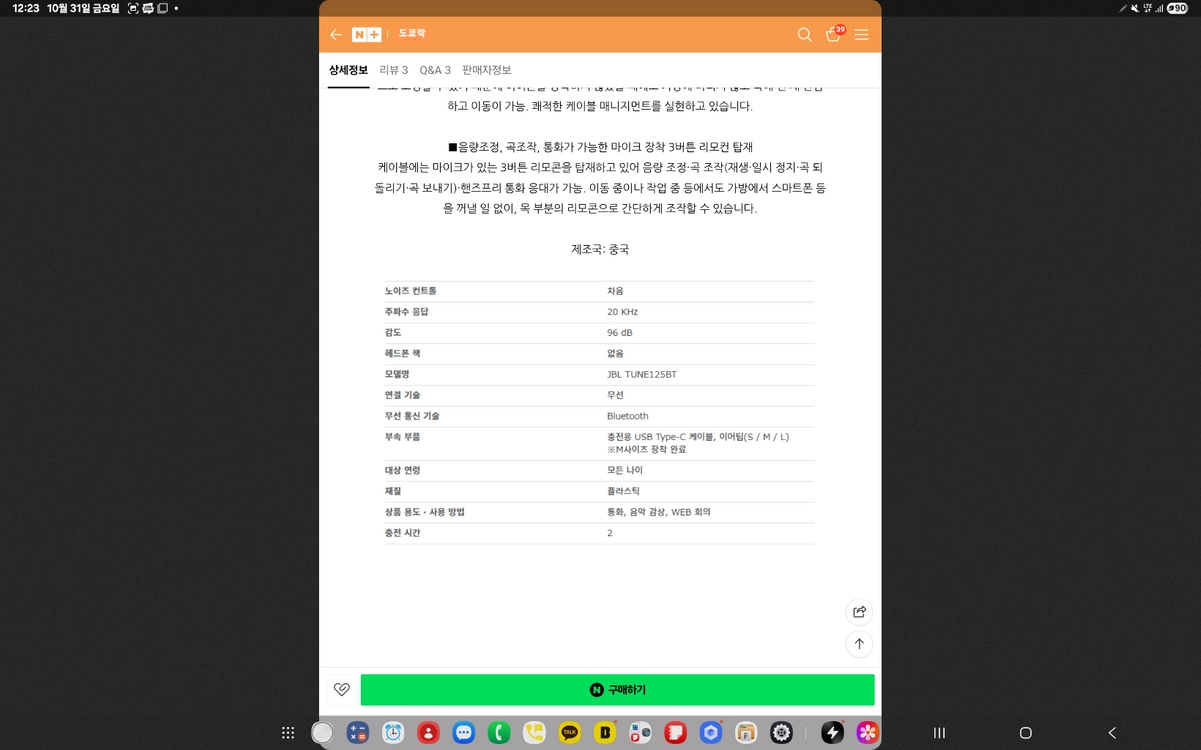Tap the scroll-to-top arrow button

coord(859,644)
